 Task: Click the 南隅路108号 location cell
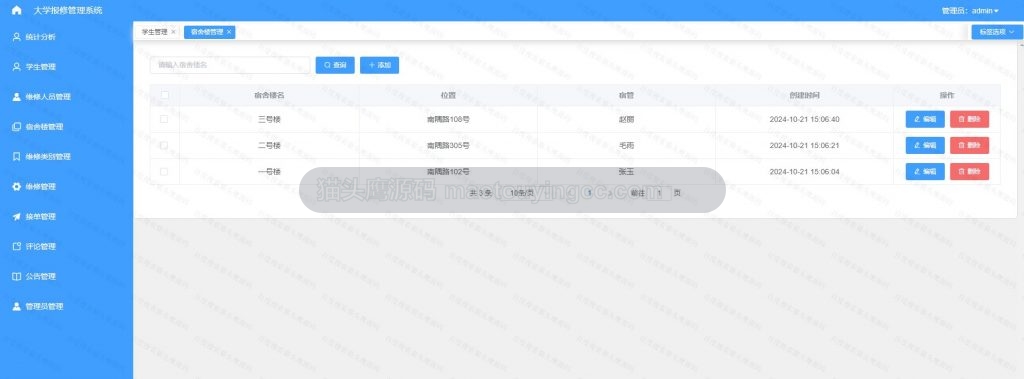448,119
